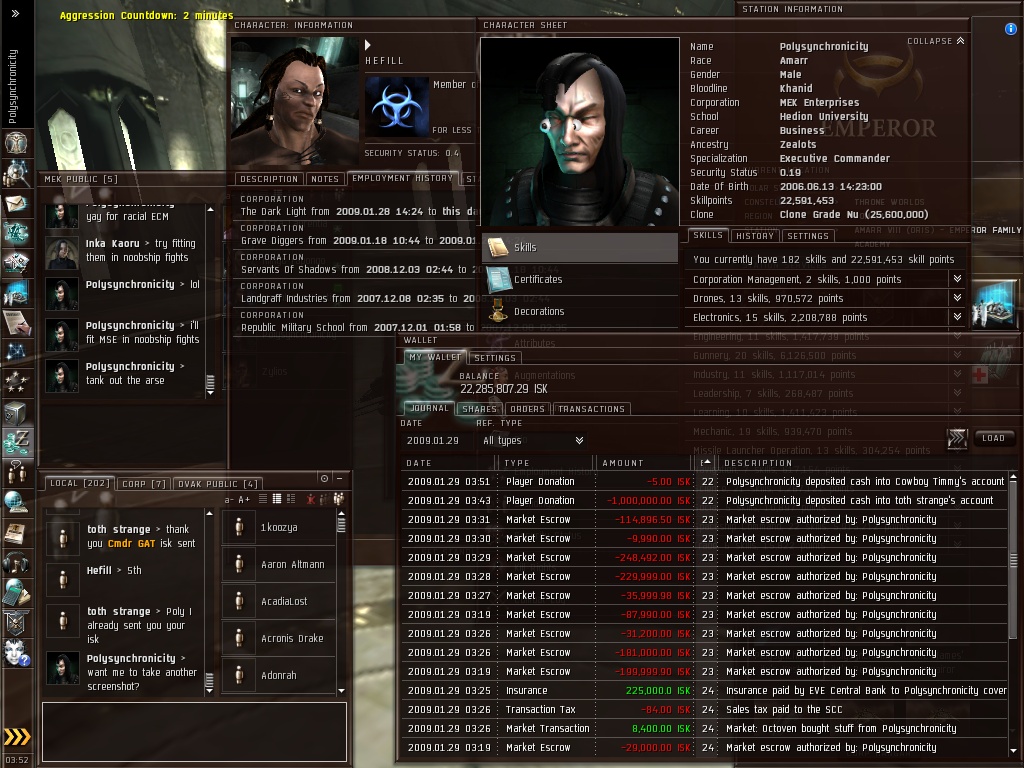The height and width of the screenshot is (768, 1024).
Task: Click the circular pin icon on chat window
Action: pos(324,479)
